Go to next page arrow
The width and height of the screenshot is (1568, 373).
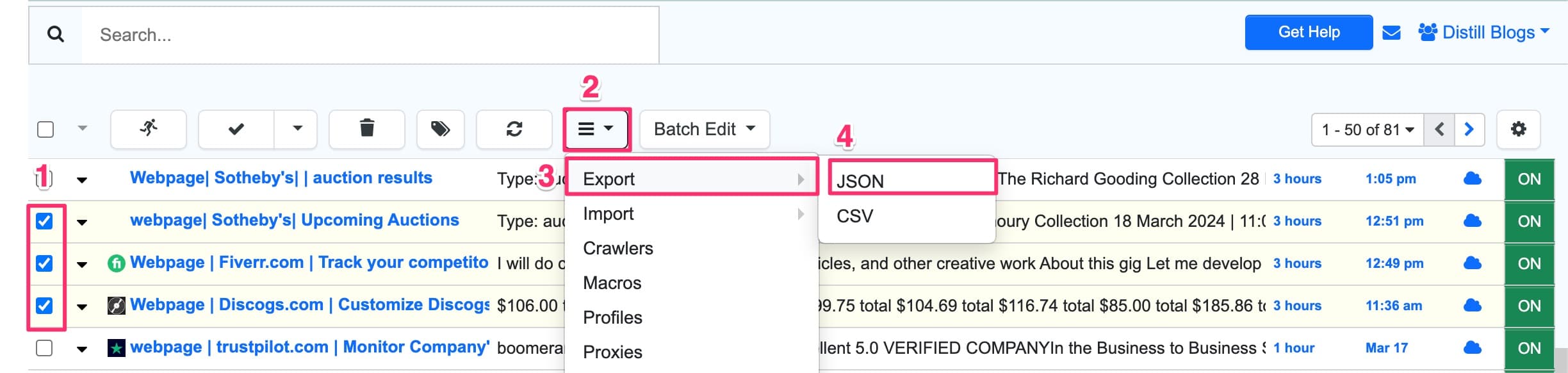tap(1469, 129)
